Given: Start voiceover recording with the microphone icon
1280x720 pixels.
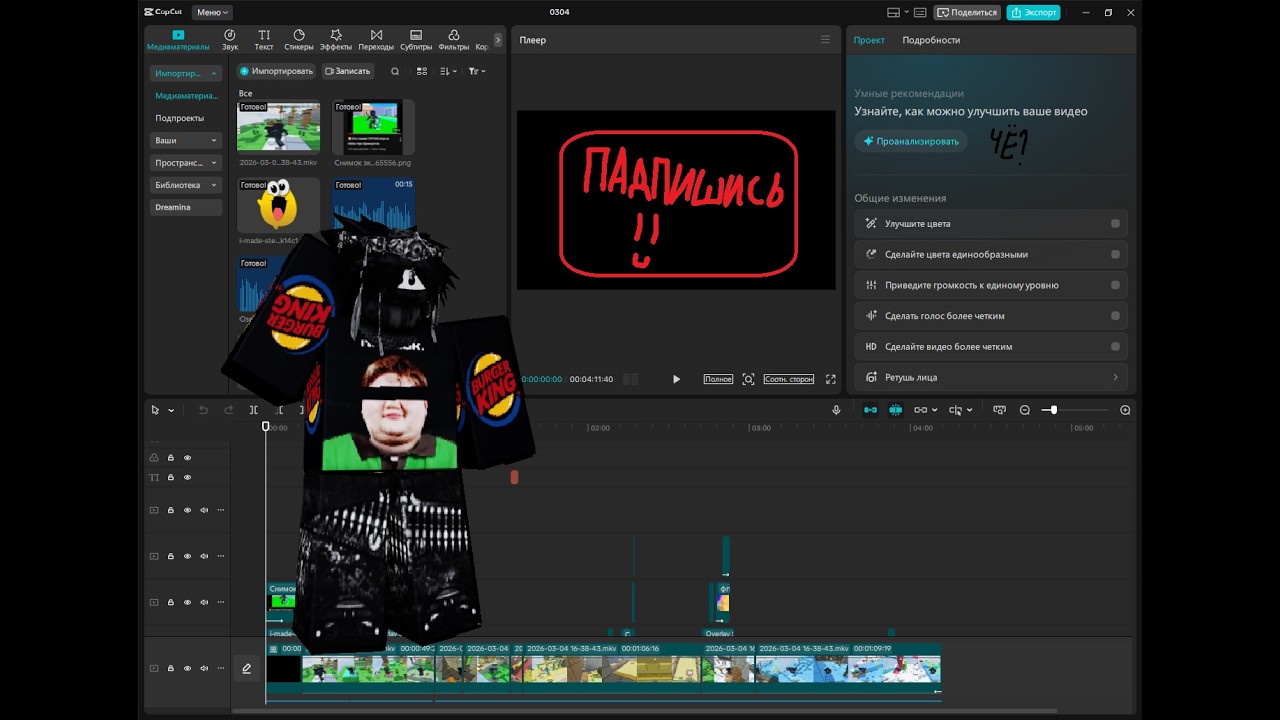Looking at the screenshot, I should click(x=837, y=410).
